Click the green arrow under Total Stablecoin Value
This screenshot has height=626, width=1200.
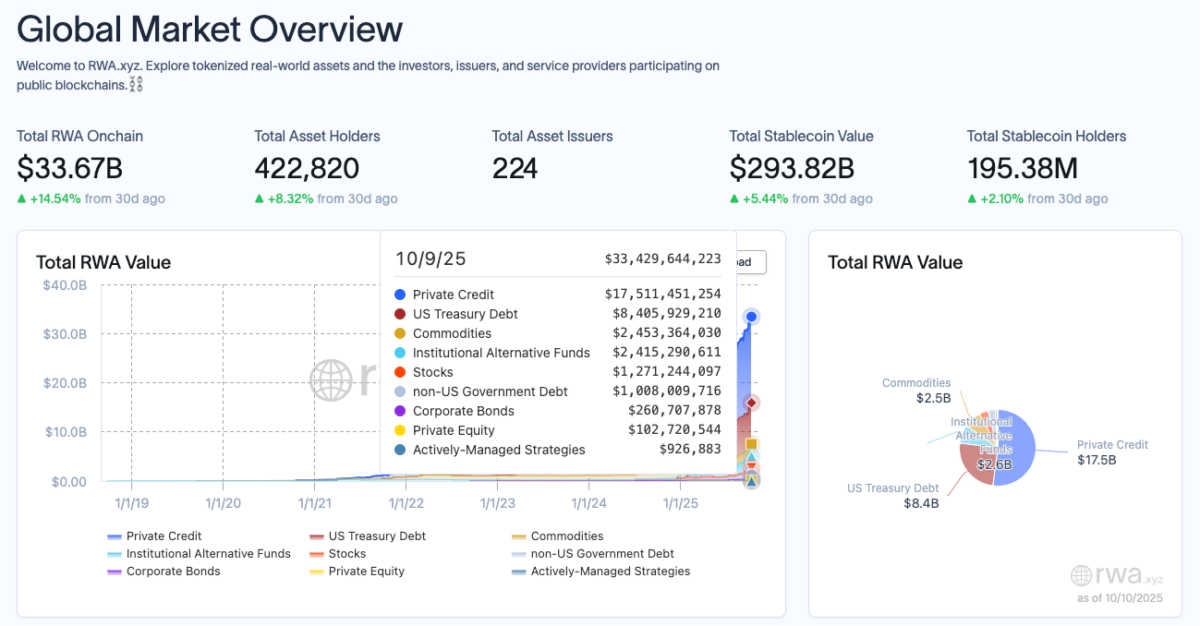[735, 199]
